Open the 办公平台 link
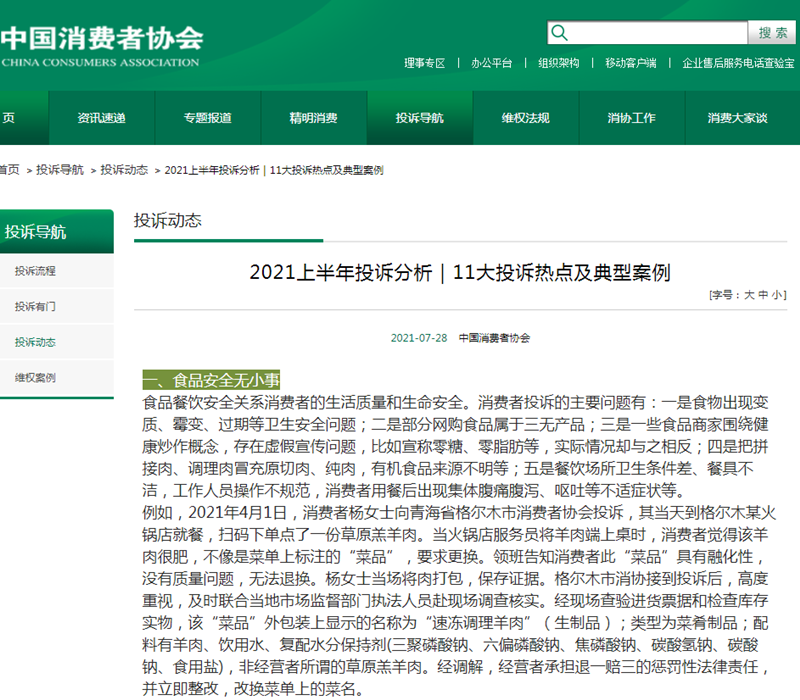The height and width of the screenshot is (700, 800). tap(491, 63)
